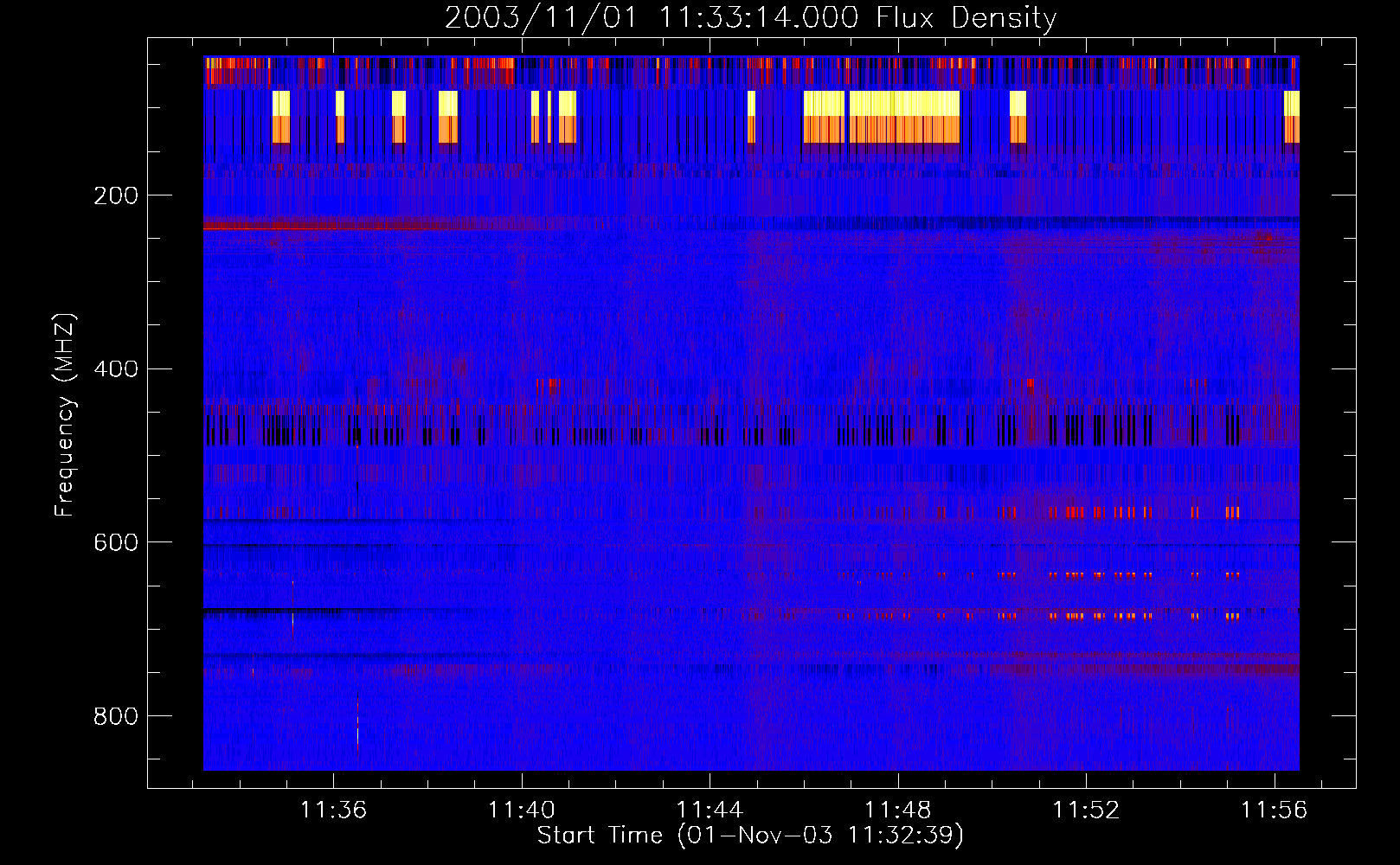This screenshot has width=1400, height=865.
Task: Click the plot title '2003/11/01 11:33:14.000 Flux Density'
Action: click(751, 18)
